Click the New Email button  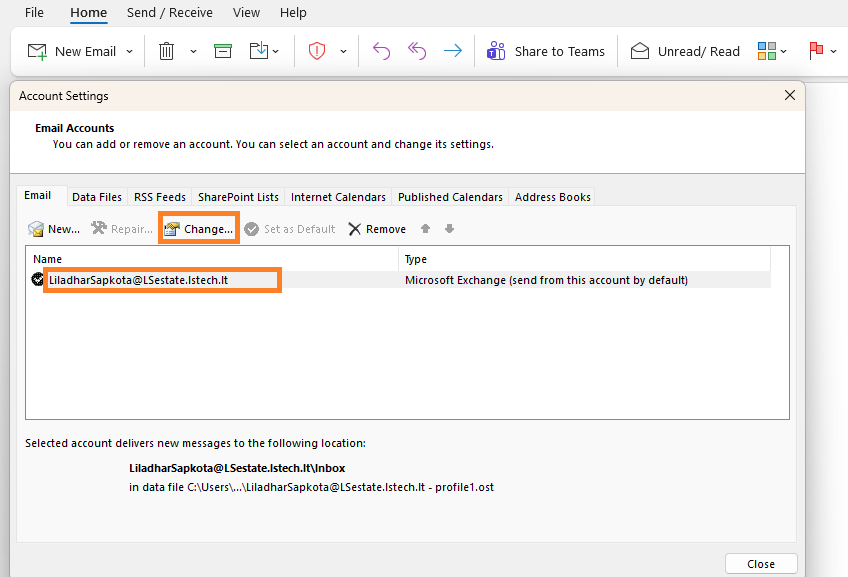click(x=71, y=51)
